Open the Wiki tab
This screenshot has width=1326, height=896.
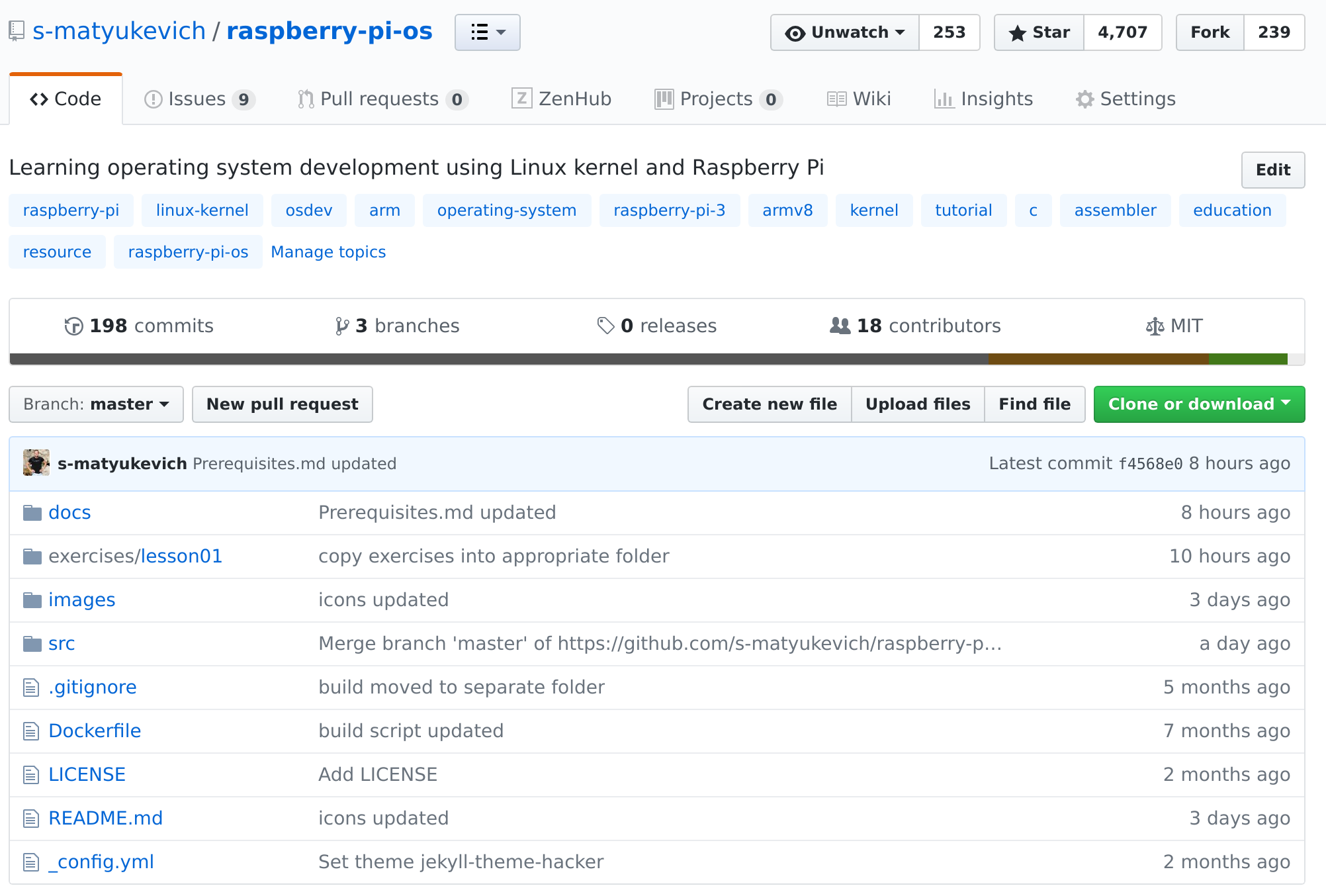click(859, 99)
